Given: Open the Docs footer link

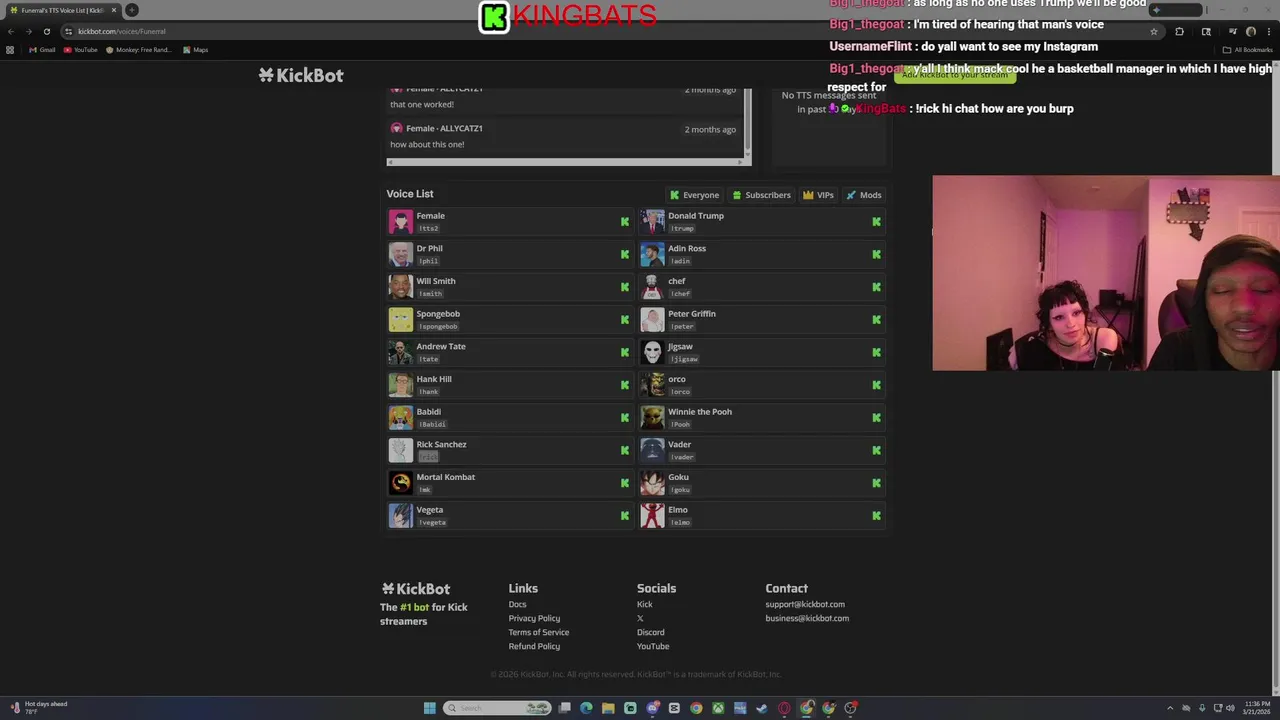Looking at the screenshot, I should [x=517, y=604].
